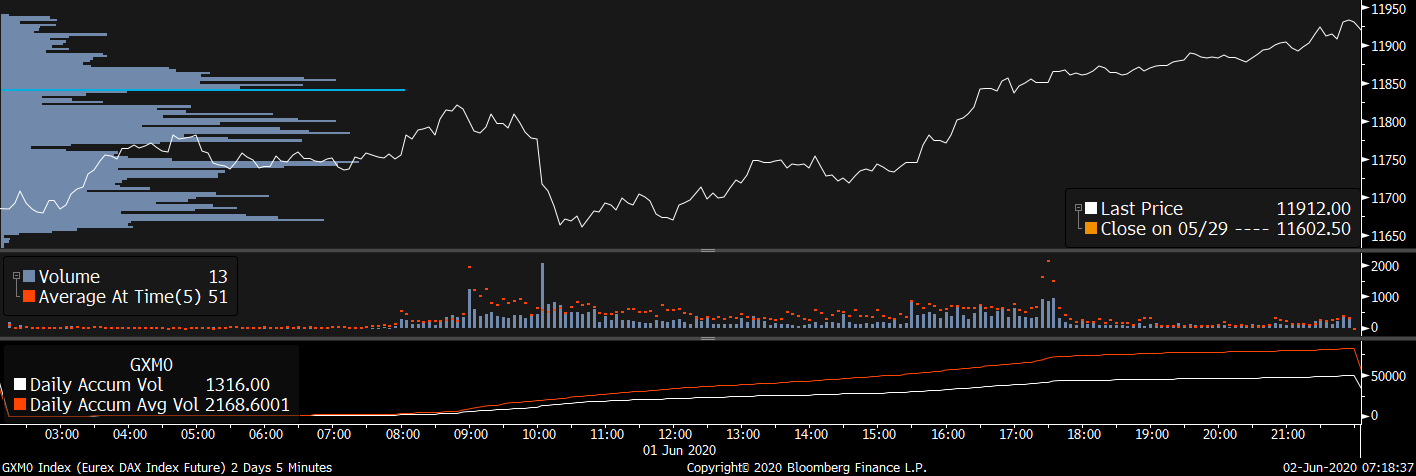Click the 03:00 time axis label
The height and width of the screenshot is (476, 1416).
(x=62, y=435)
